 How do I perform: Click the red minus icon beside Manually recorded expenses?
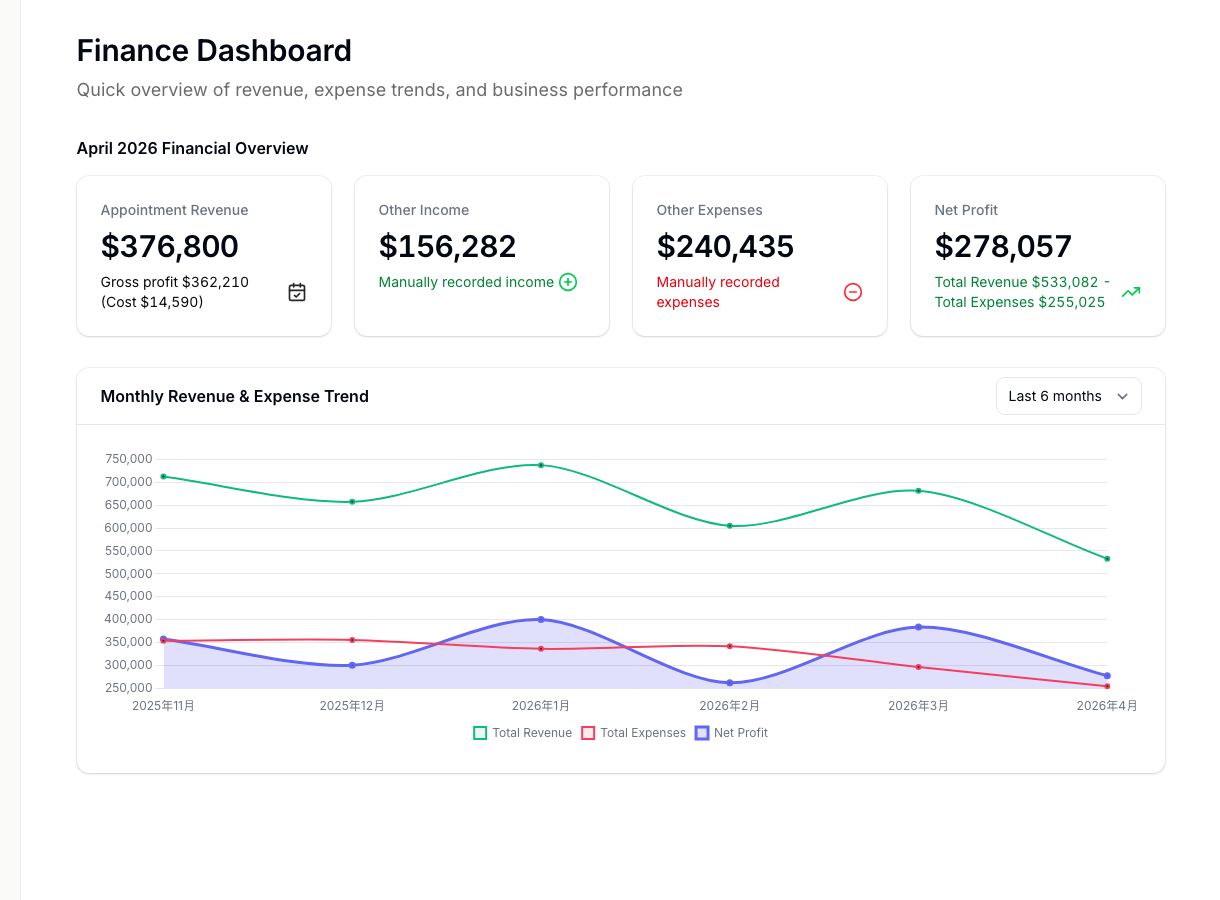point(853,292)
